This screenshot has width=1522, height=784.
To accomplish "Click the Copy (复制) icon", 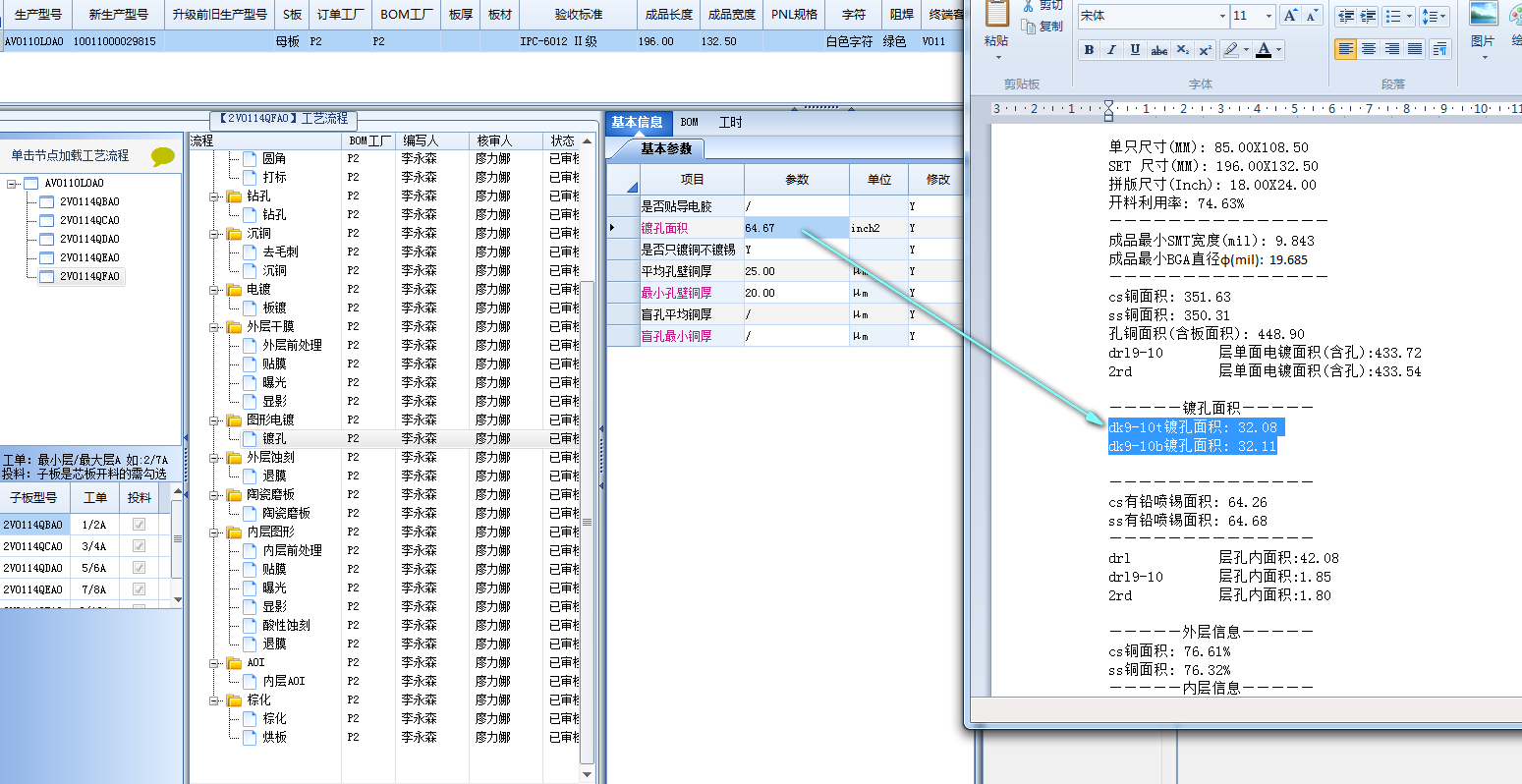I will pyautogui.click(x=1028, y=27).
